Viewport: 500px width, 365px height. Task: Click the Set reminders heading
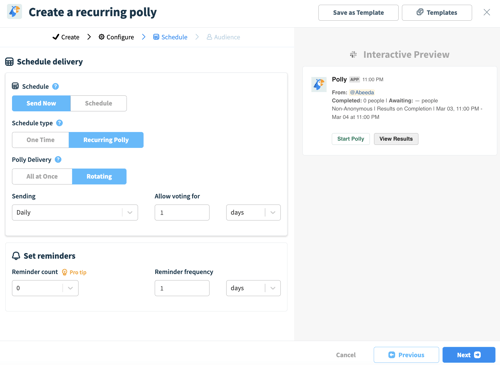tap(49, 256)
